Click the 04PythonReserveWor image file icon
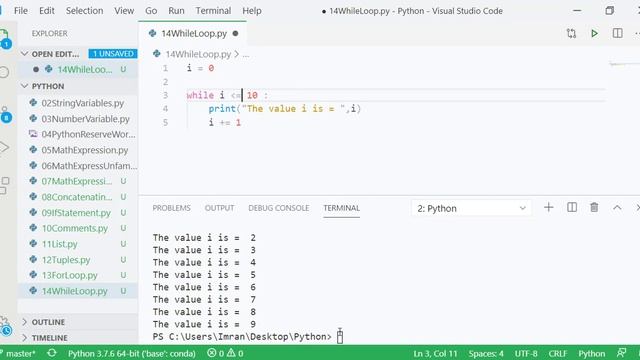Image resolution: width=640 pixels, height=360 pixels. (x=33, y=134)
